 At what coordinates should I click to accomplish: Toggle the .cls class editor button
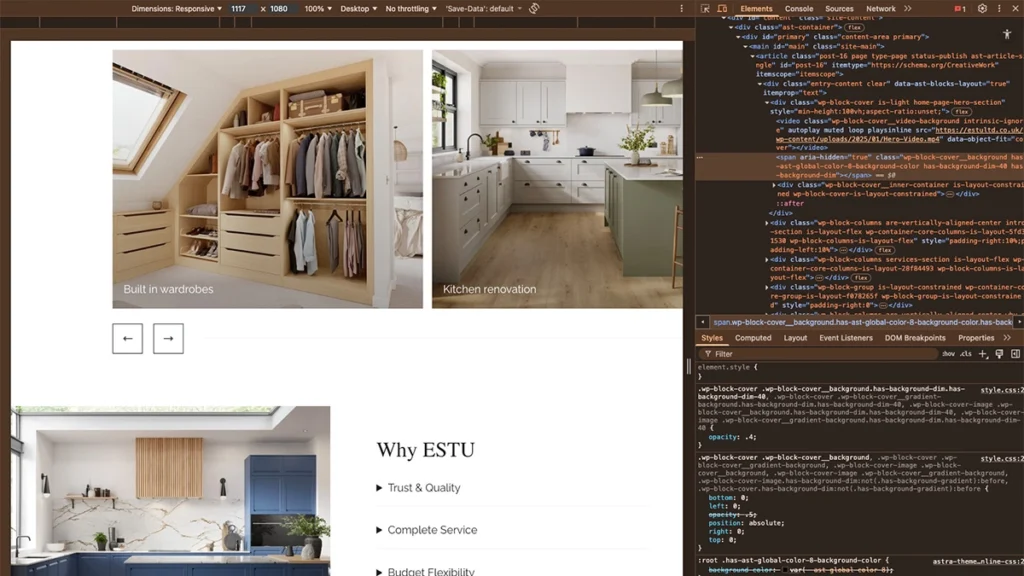point(966,354)
